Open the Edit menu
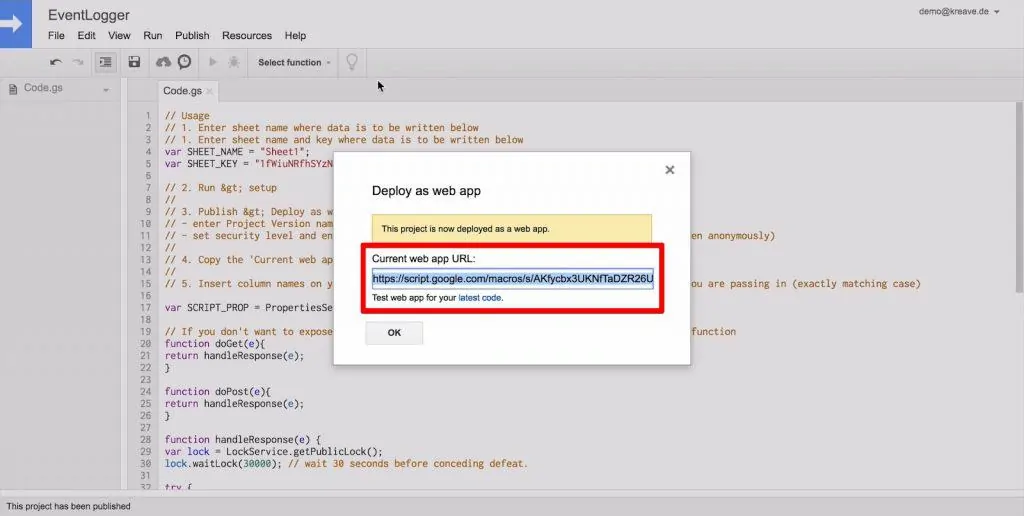 point(86,35)
